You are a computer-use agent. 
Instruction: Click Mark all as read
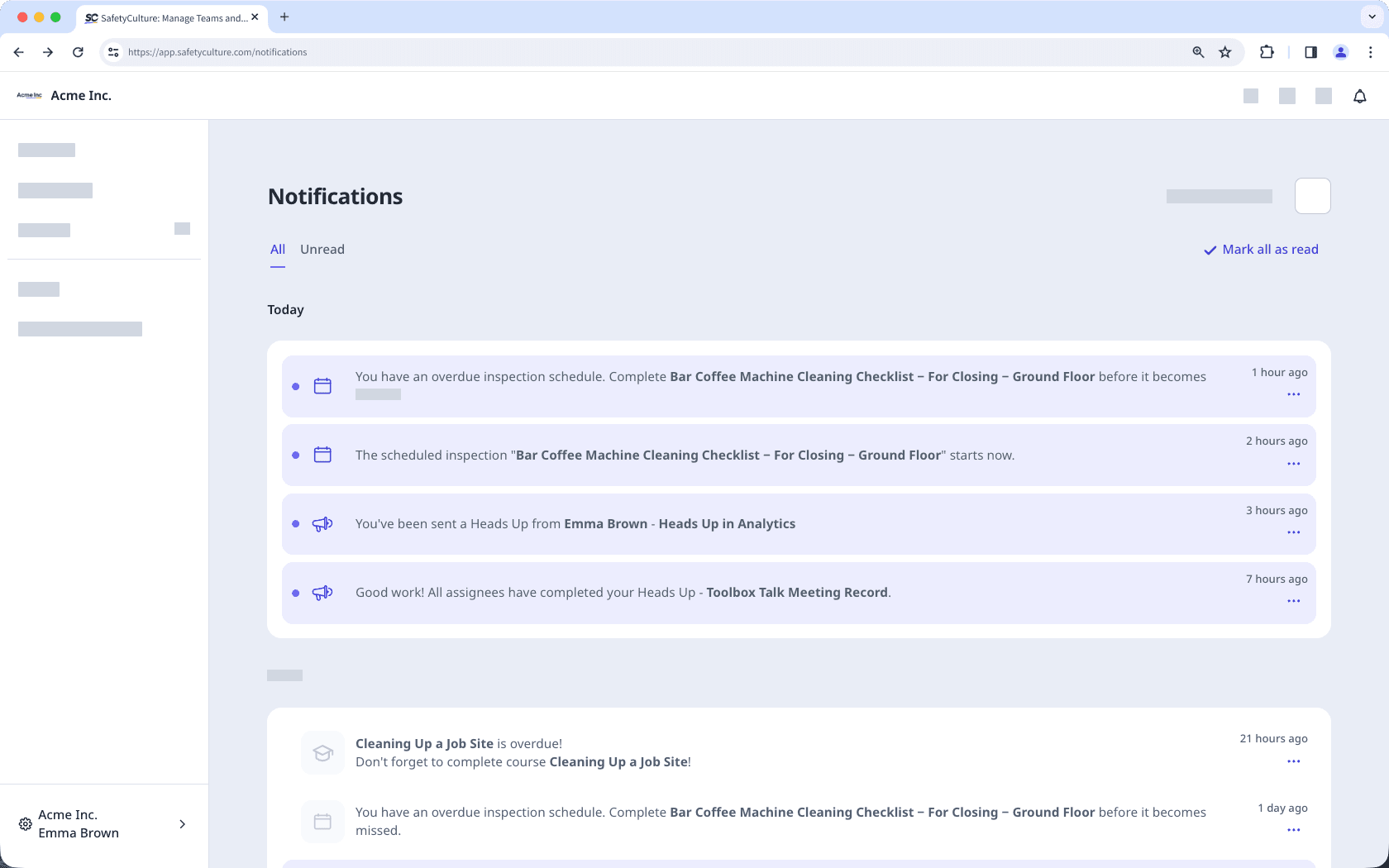click(x=1261, y=249)
